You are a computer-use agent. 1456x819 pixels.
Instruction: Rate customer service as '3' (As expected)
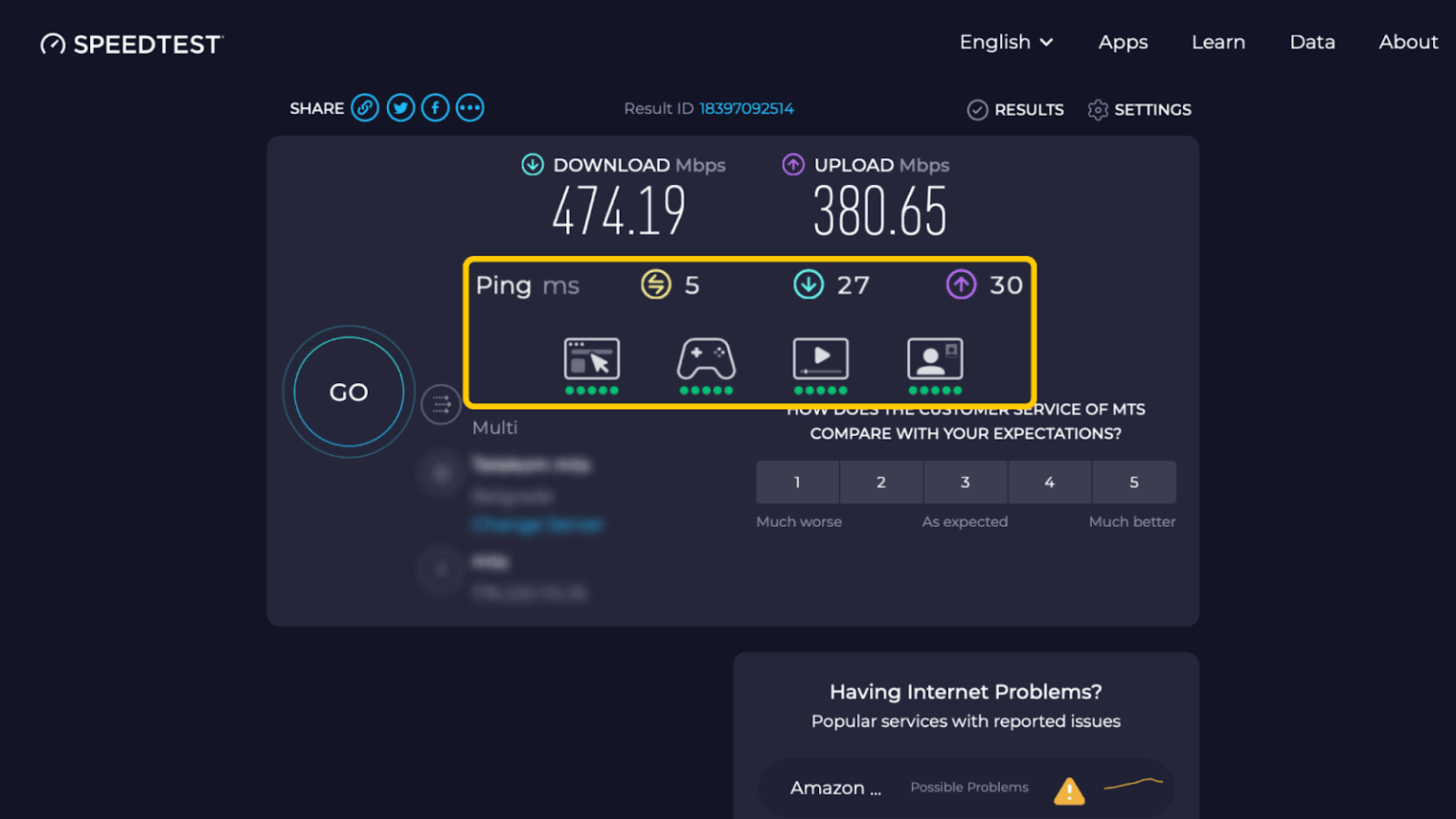[x=965, y=482]
